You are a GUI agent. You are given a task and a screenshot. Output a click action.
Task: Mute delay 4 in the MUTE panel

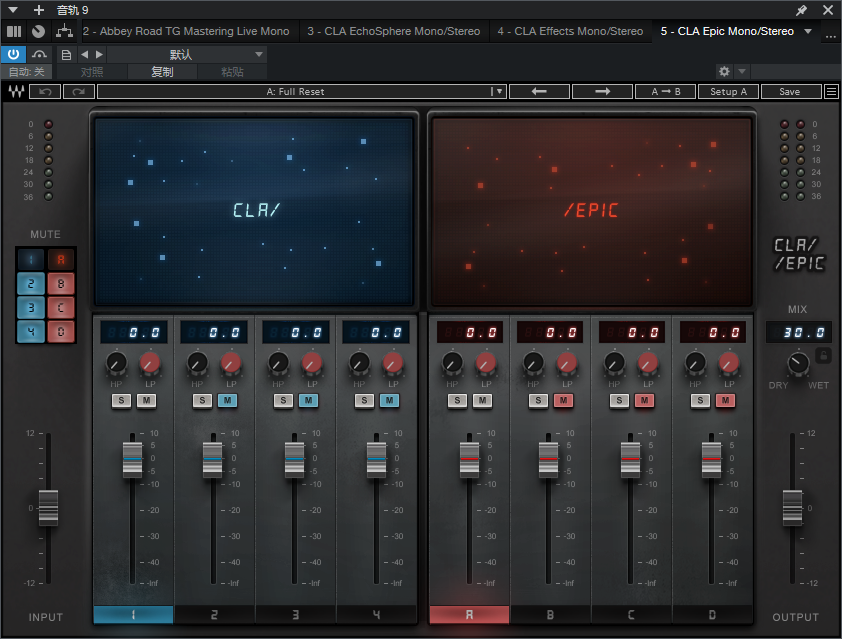pos(31,331)
